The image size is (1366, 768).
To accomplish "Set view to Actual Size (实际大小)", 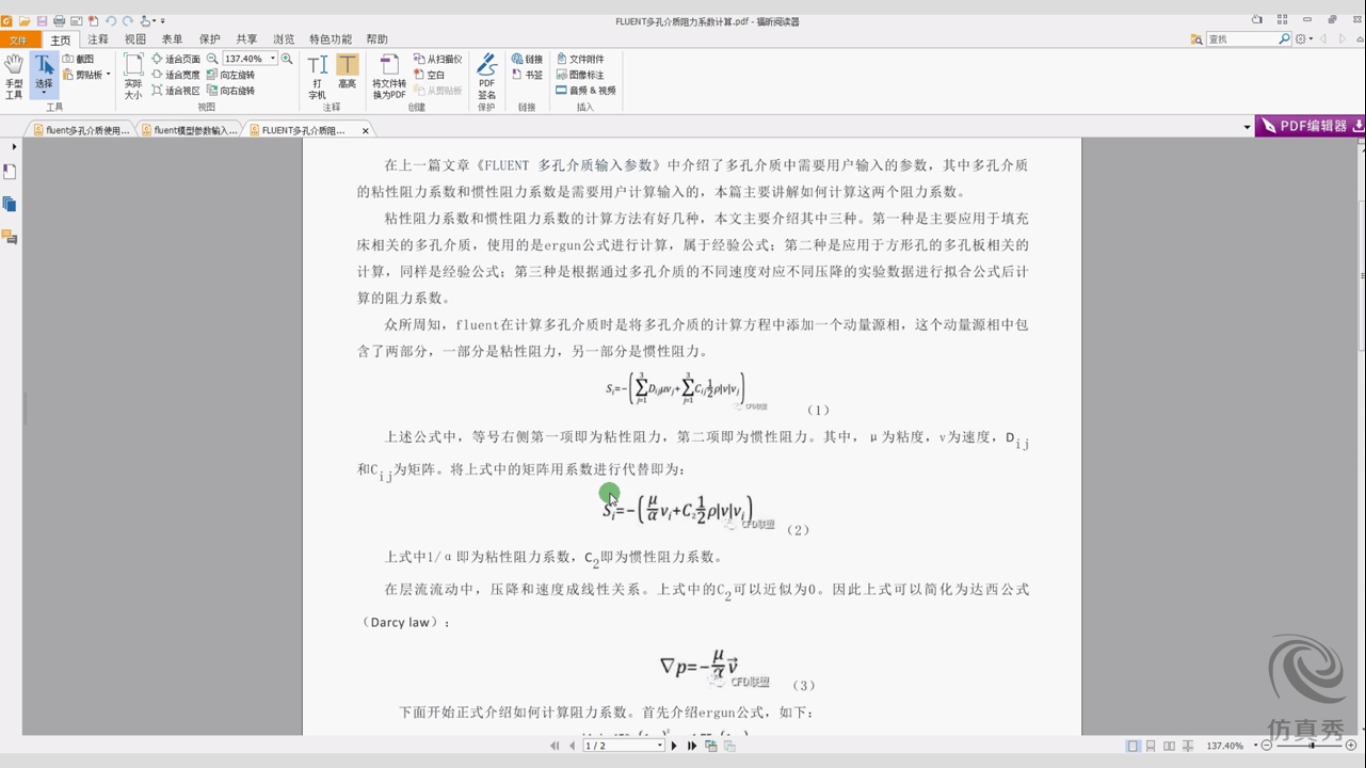I will pos(133,76).
